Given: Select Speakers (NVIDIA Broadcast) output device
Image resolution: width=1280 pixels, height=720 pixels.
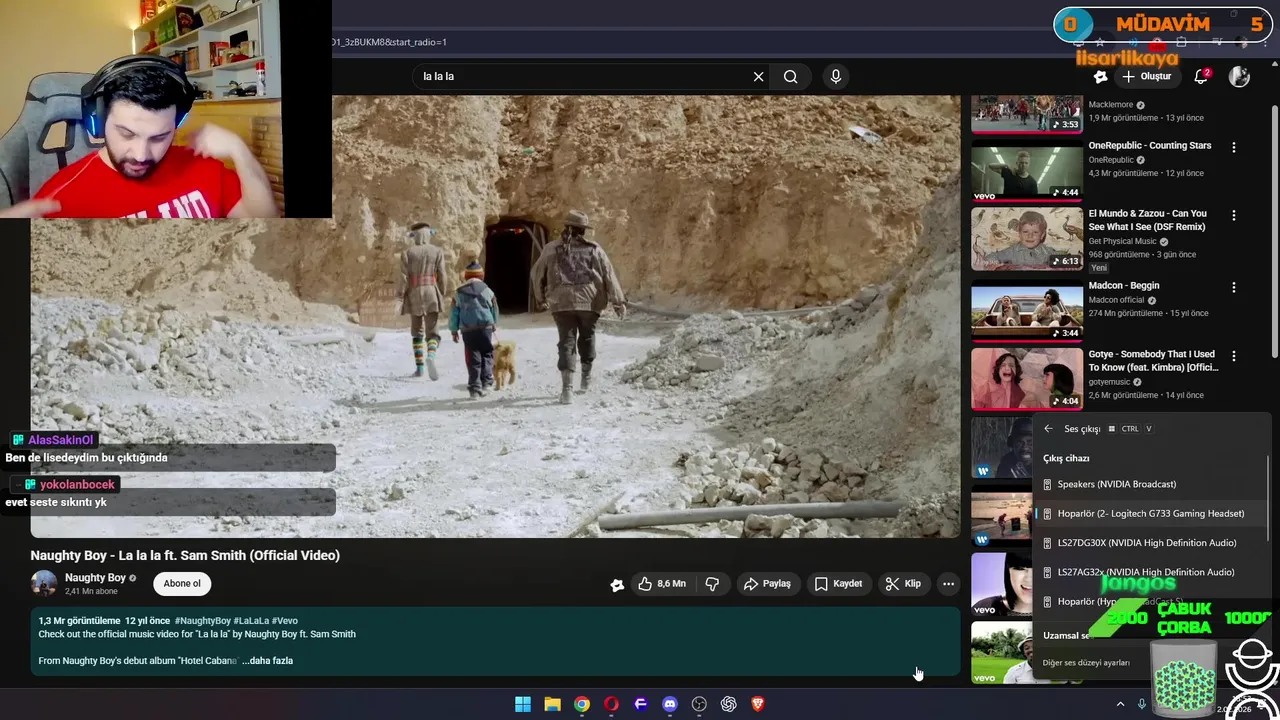Looking at the screenshot, I should (1149, 484).
